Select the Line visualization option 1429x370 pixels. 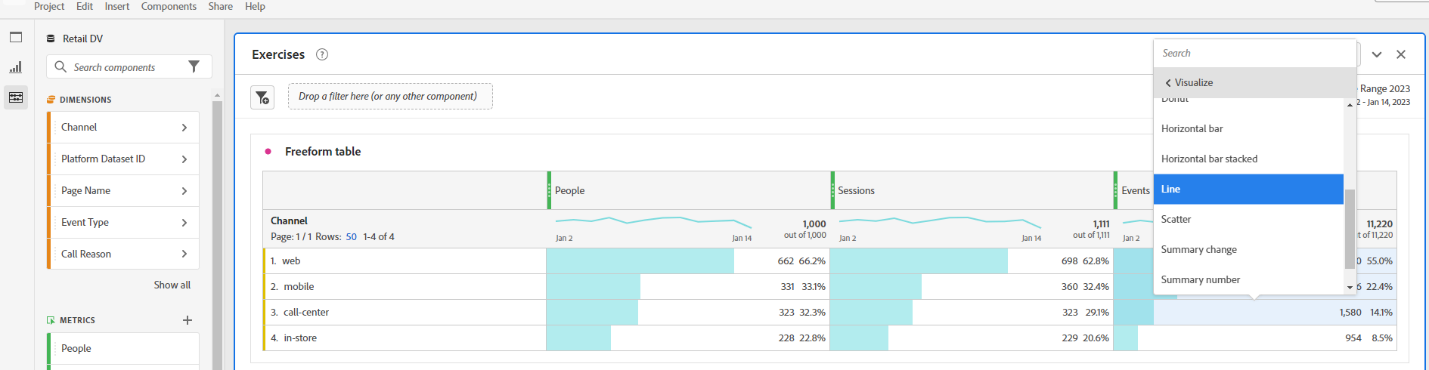tap(1248, 189)
